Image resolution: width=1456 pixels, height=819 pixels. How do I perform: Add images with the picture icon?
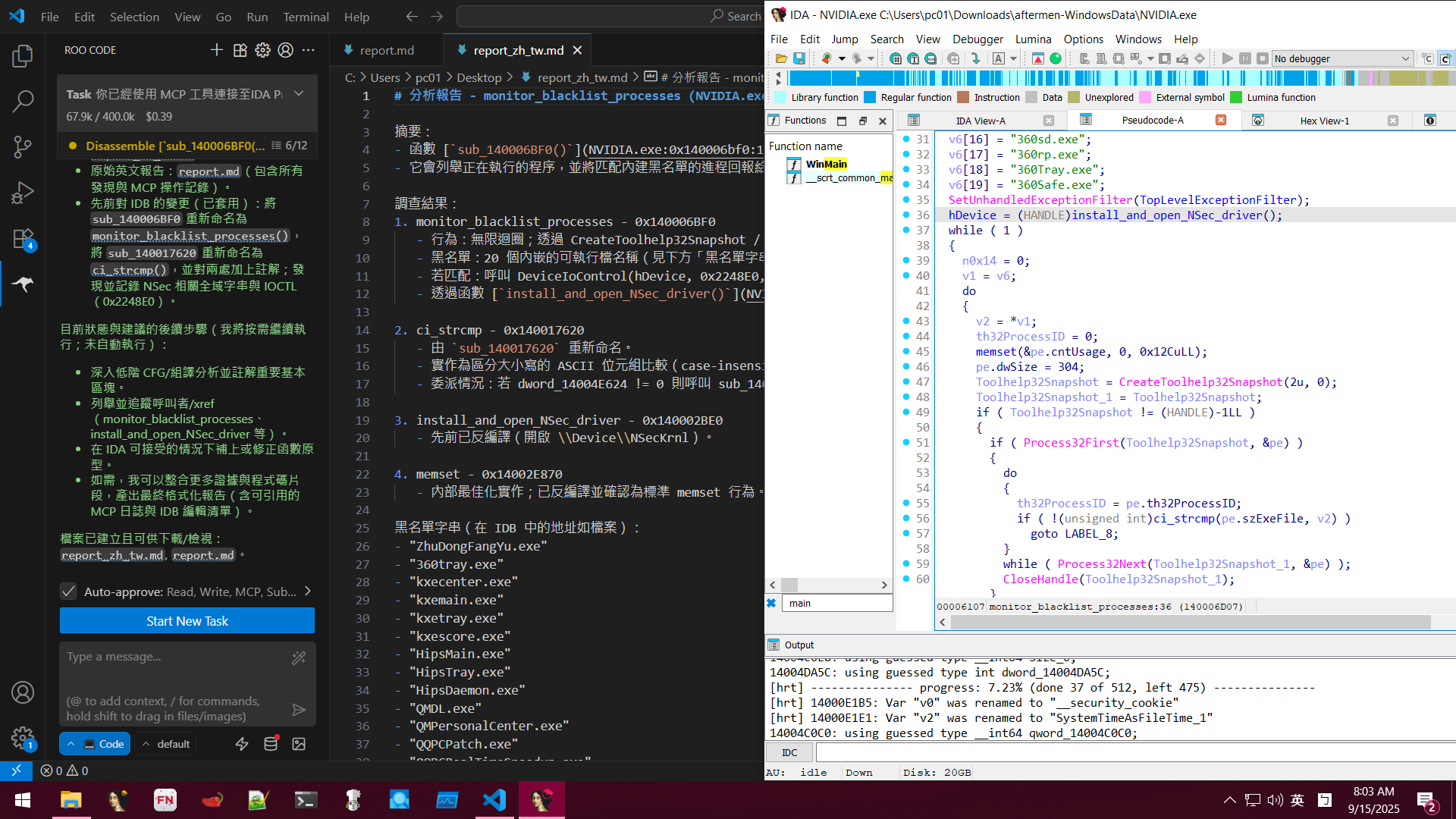click(299, 744)
